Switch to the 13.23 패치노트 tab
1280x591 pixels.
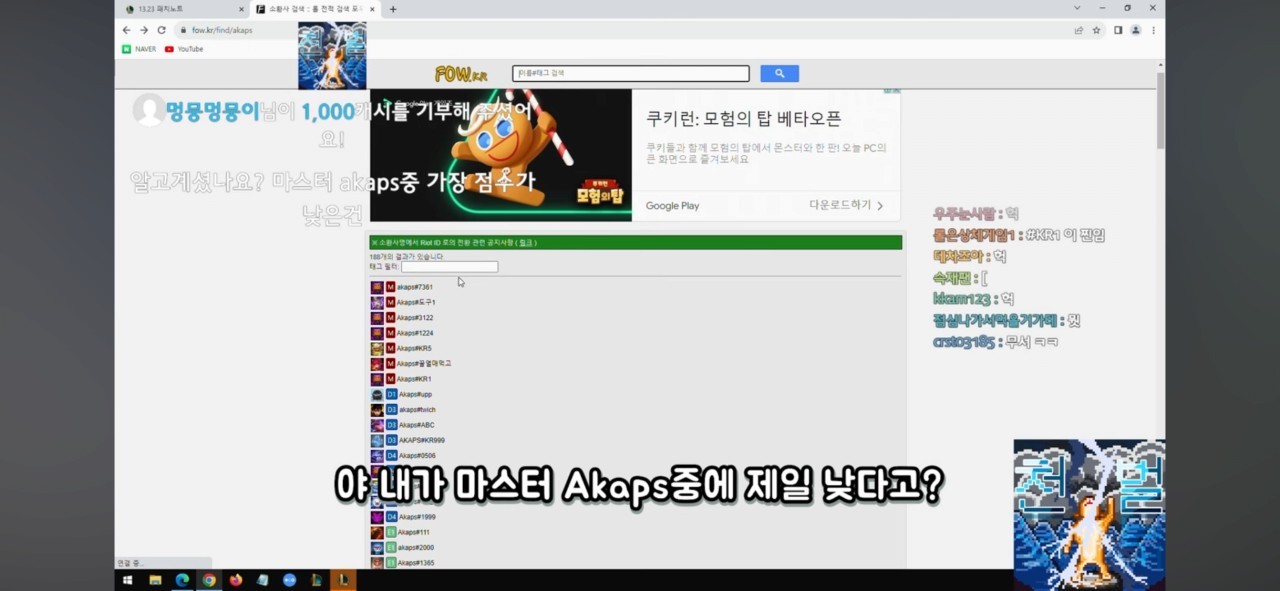tap(180, 9)
